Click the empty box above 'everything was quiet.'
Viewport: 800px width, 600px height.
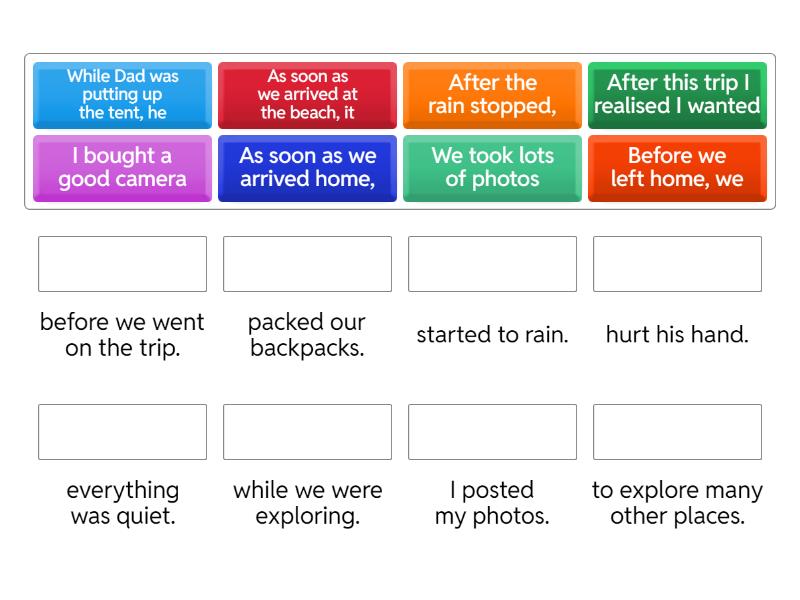(122, 432)
